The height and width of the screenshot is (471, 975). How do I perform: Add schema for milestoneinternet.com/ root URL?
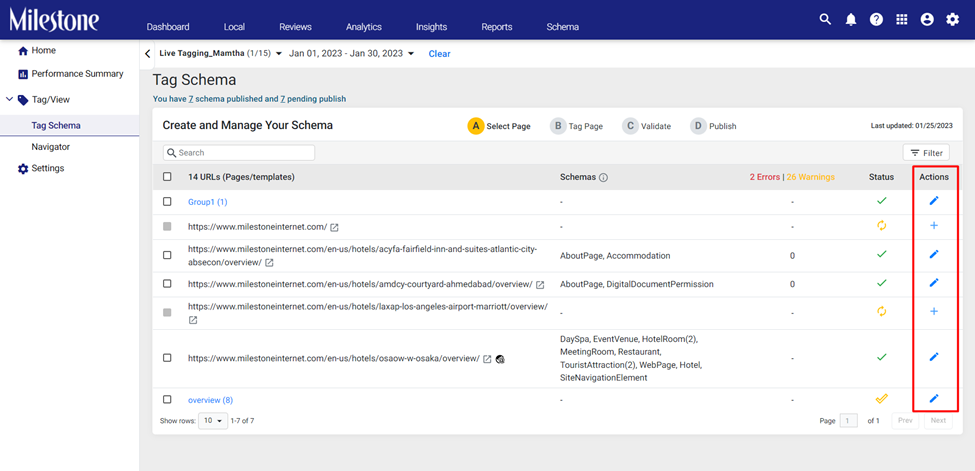[933, 226]
